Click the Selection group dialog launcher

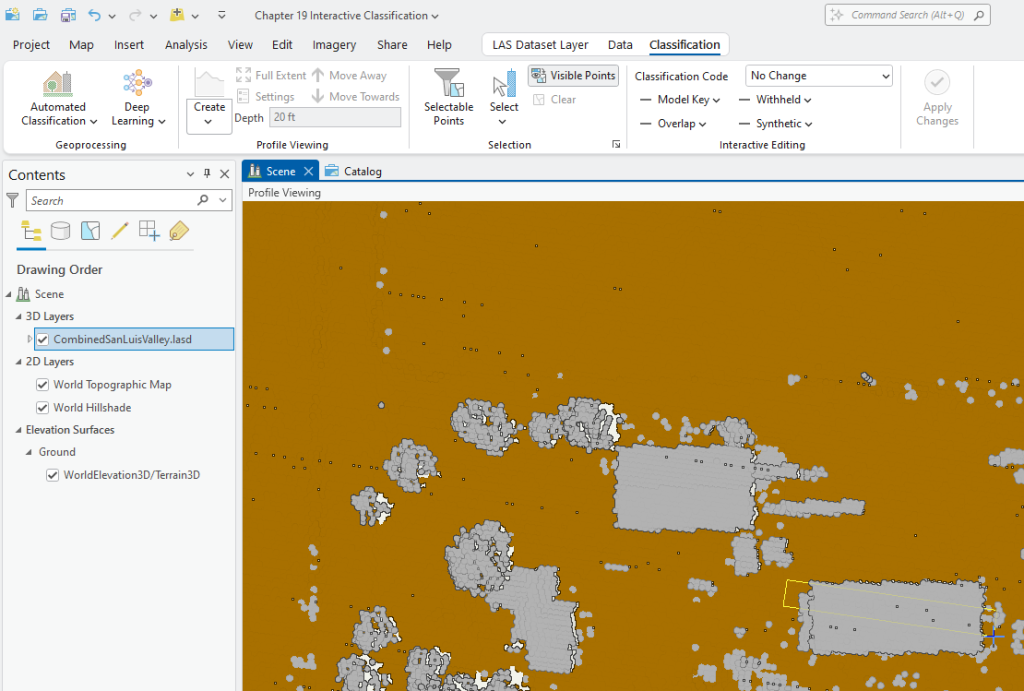click(x=615, y=144)
